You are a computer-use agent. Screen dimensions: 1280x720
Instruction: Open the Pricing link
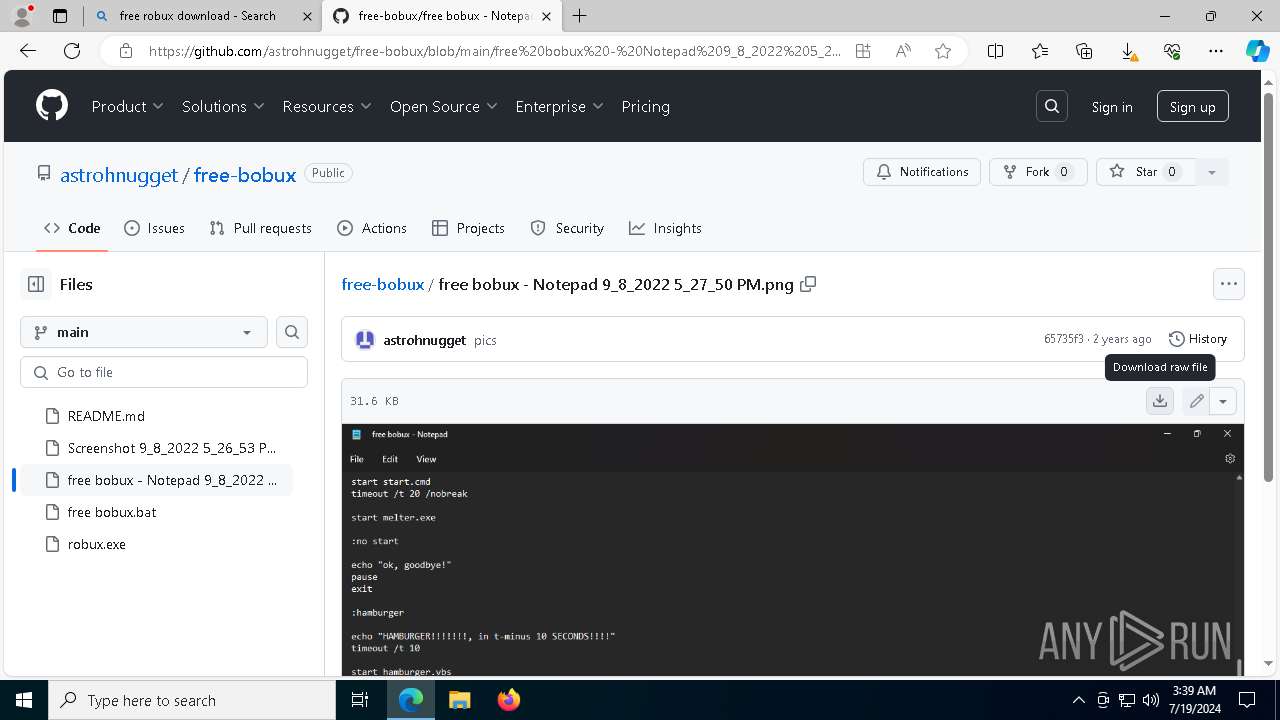click(x=645, y=106)
